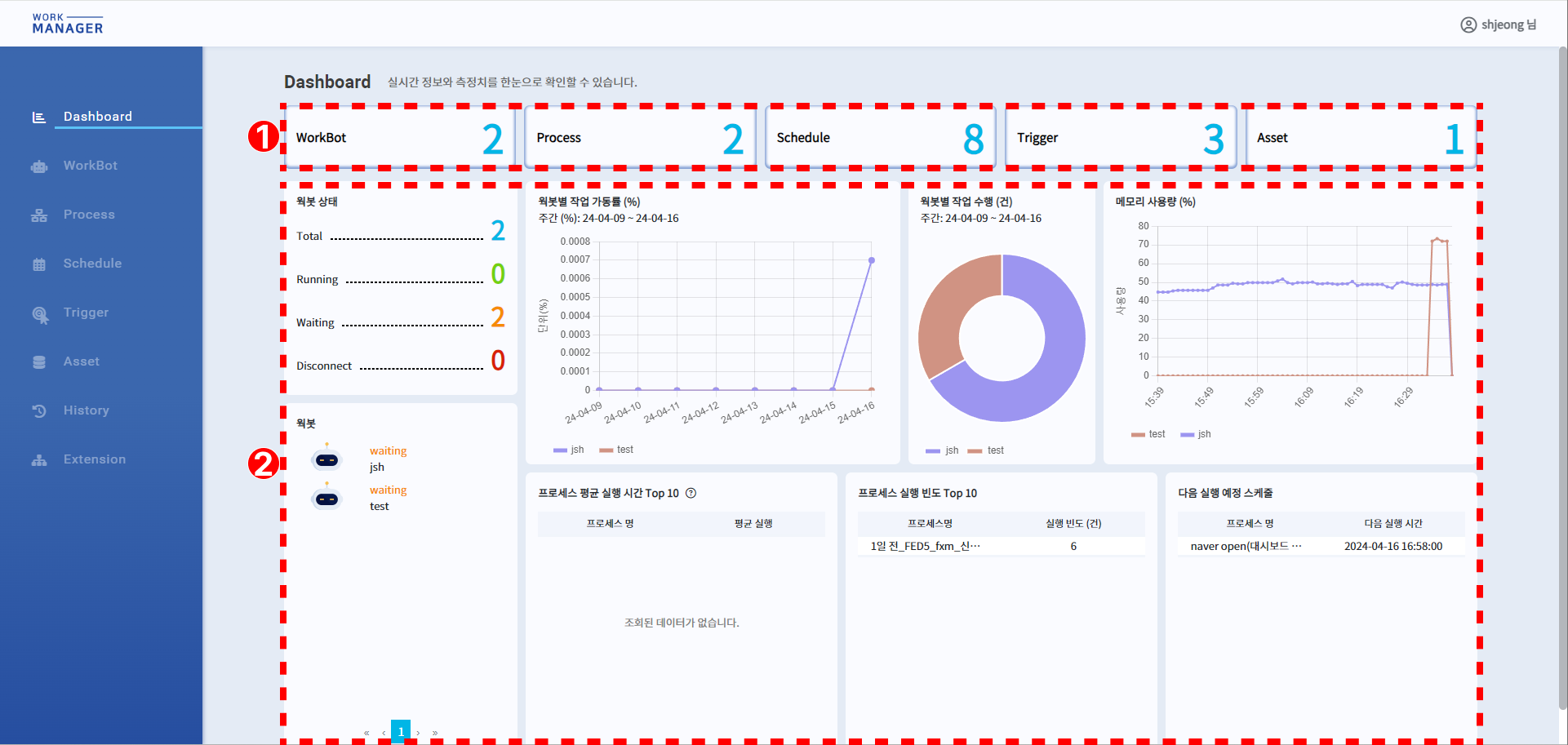
Task: Click the Trigger summary card
Action: [1122, 138]
